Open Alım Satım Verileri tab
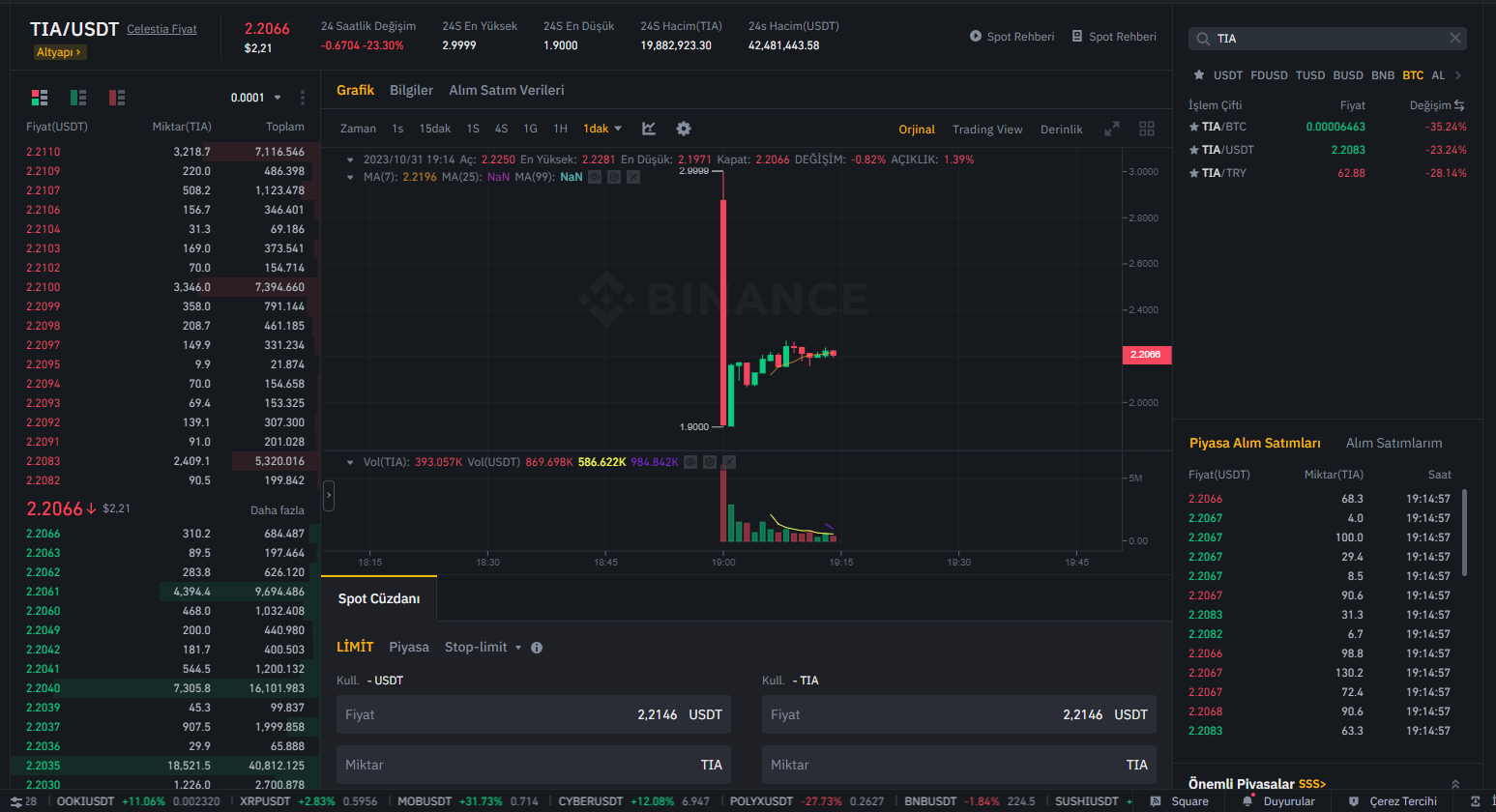 (507, 90)
